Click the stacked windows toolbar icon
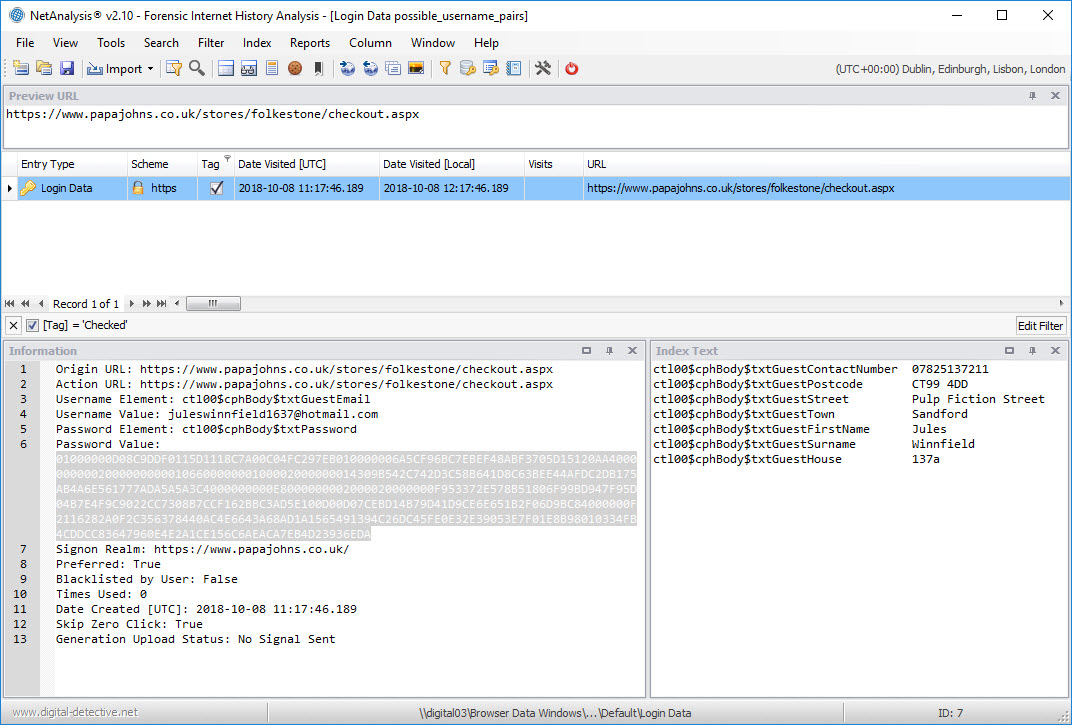 (x=393, y=68)
